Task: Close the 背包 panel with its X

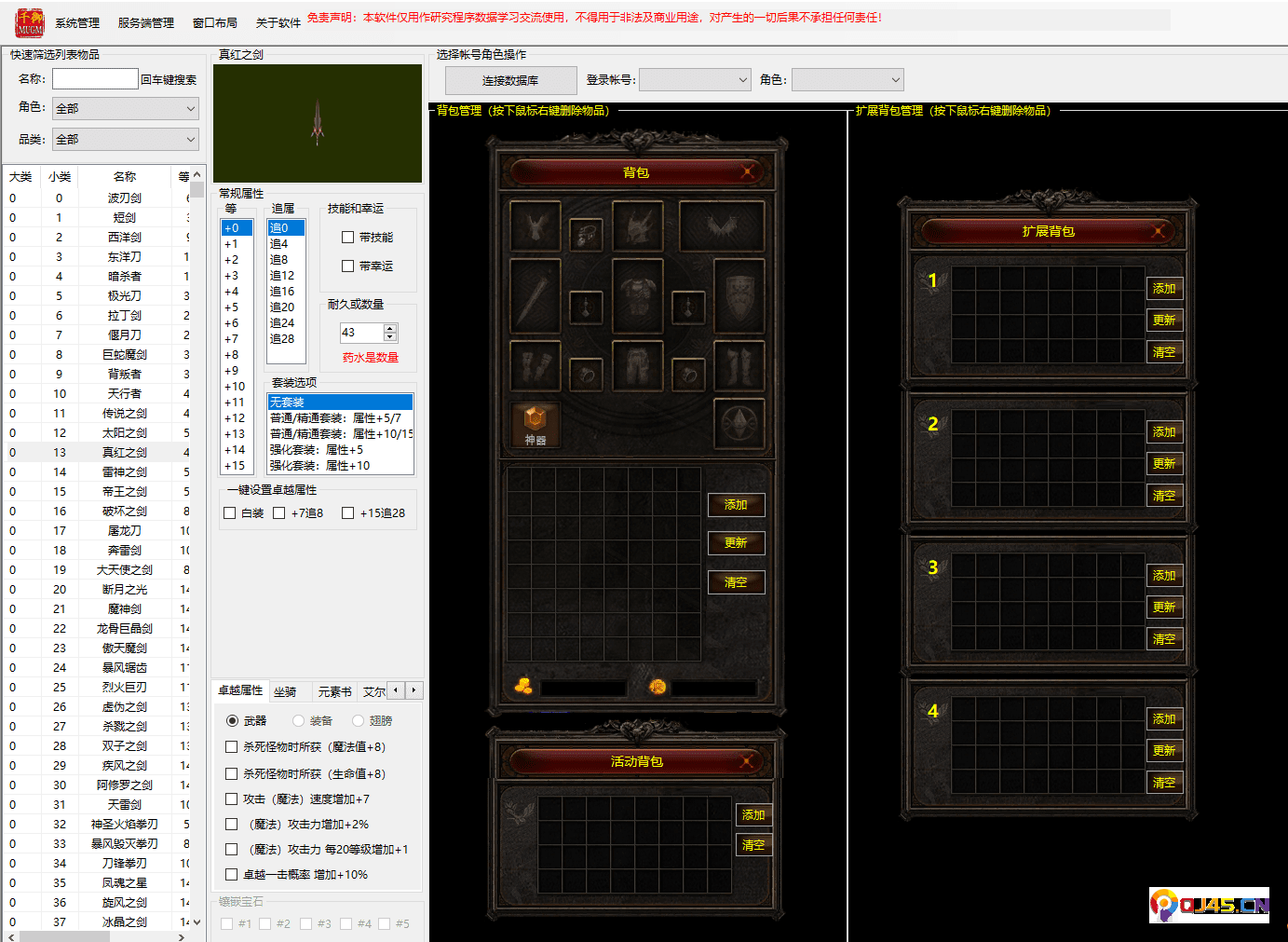Action: point(747,171)
